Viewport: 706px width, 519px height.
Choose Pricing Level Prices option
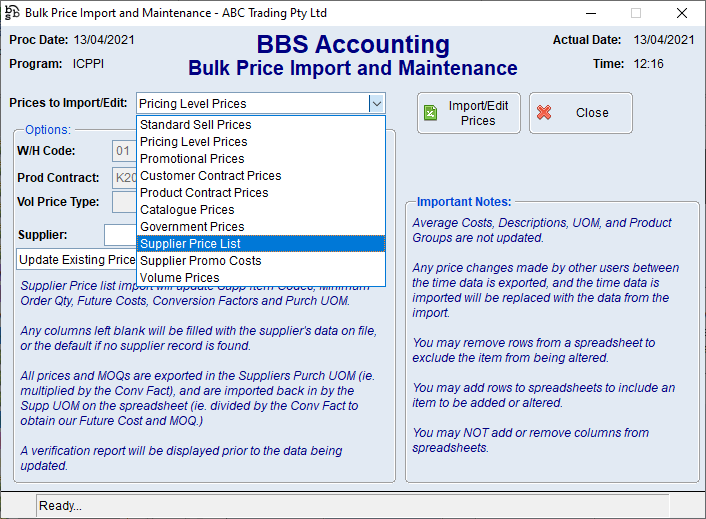coord(193,142)
